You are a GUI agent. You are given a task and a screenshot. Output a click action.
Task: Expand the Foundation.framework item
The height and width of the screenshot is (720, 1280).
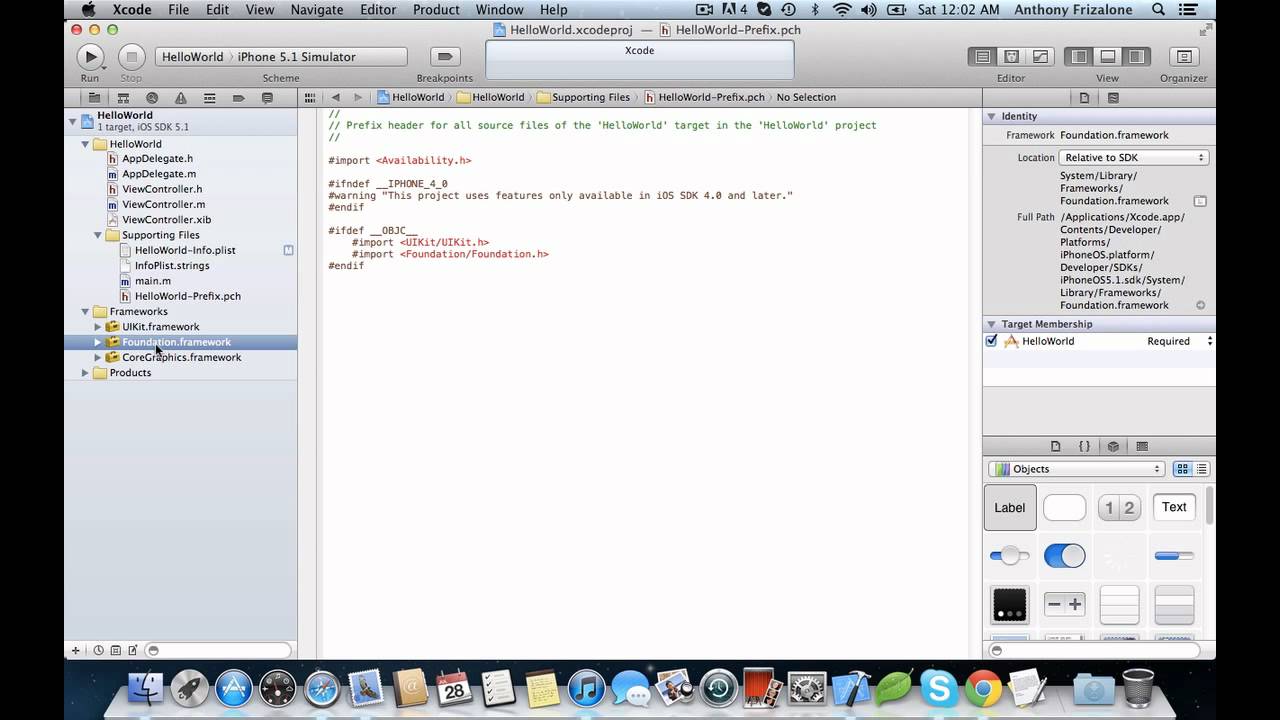pyautogui.click(x=97, y=342)
